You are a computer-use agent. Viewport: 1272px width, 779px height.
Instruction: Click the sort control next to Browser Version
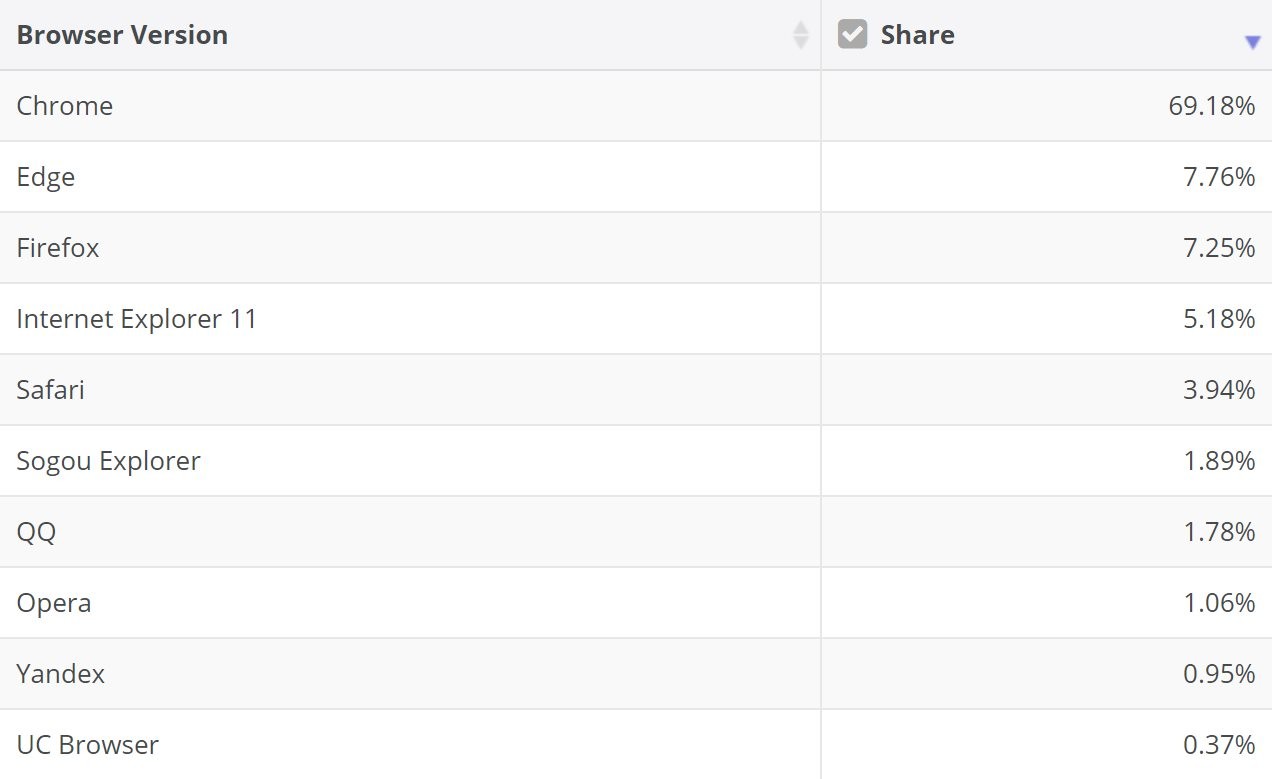click(x=800, y=34)
